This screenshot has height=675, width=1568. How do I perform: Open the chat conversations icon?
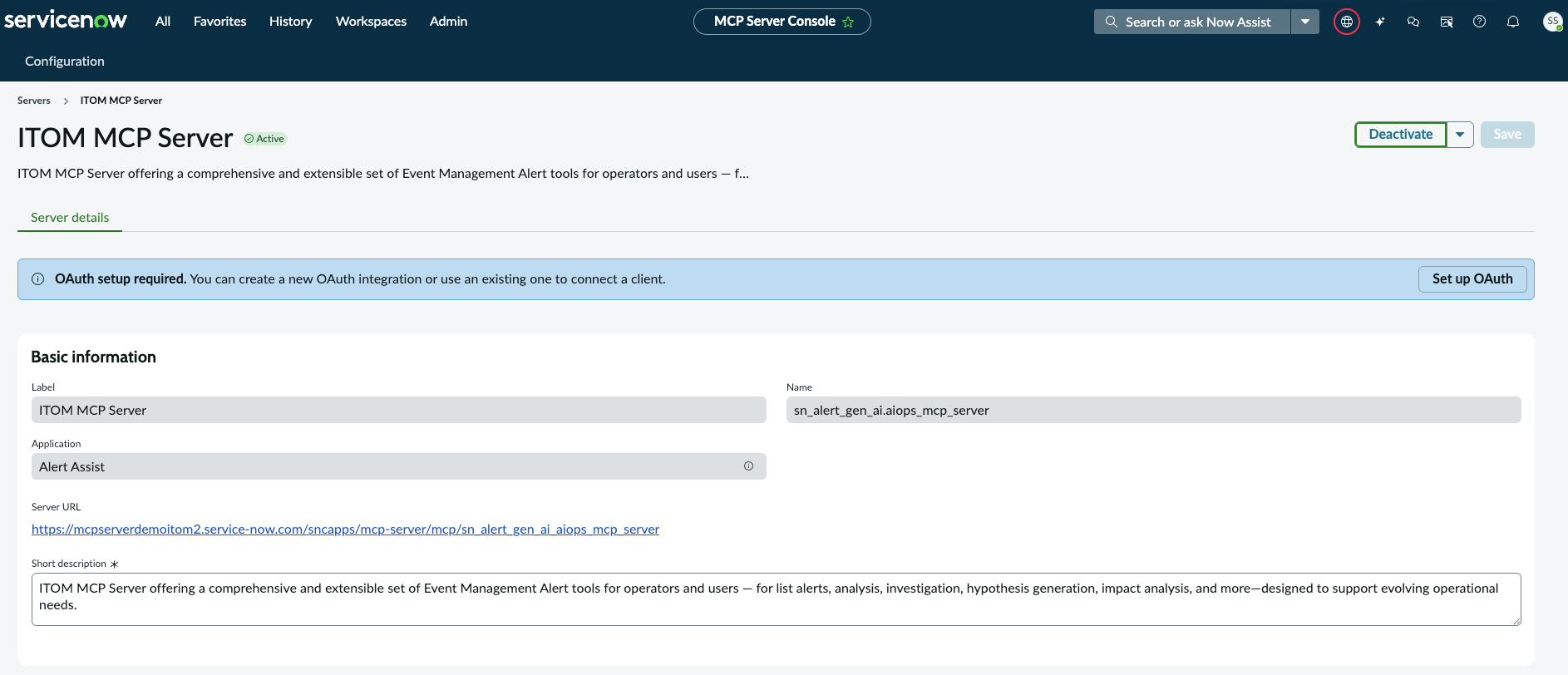pyautogui.click(x=1413, y=22)
